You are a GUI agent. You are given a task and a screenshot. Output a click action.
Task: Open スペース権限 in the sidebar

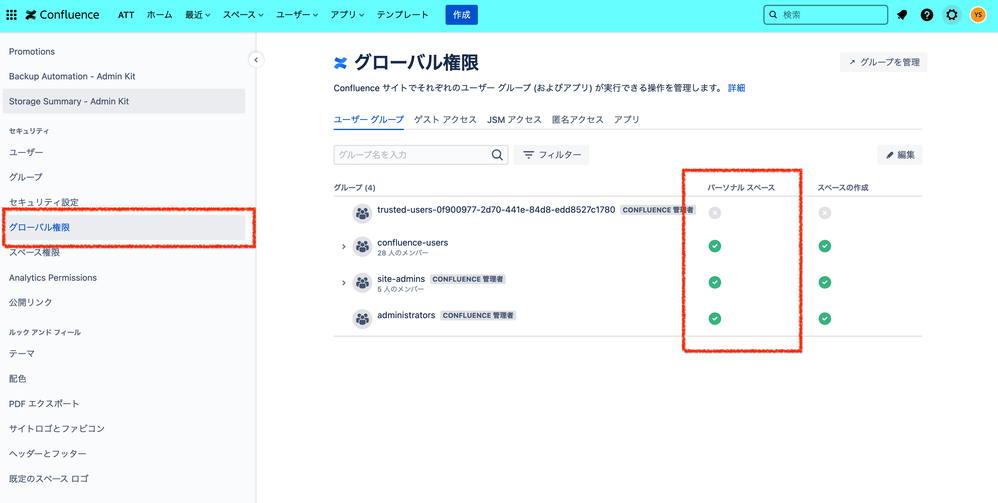coord(123,253)
